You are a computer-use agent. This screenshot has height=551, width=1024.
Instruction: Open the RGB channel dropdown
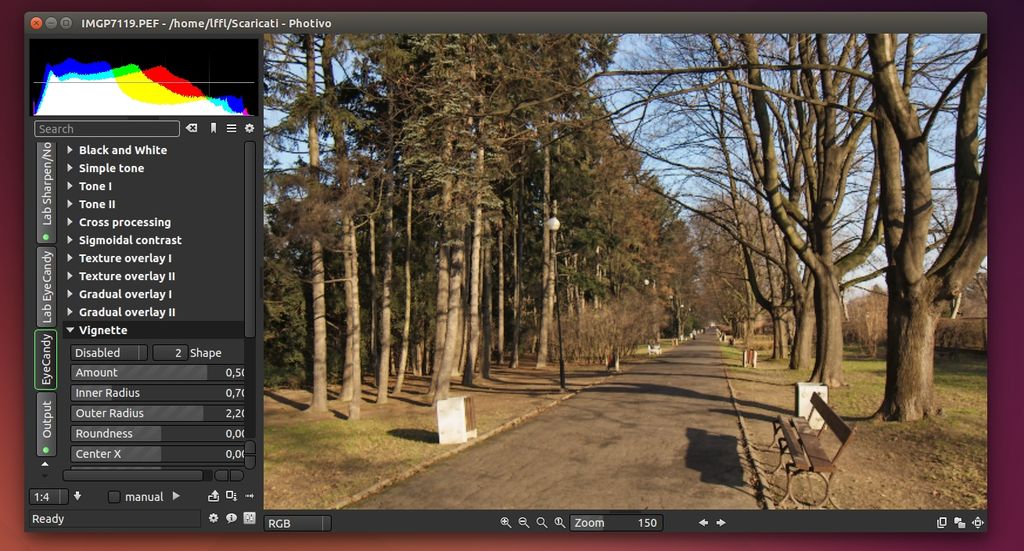(x=297, y=523)
